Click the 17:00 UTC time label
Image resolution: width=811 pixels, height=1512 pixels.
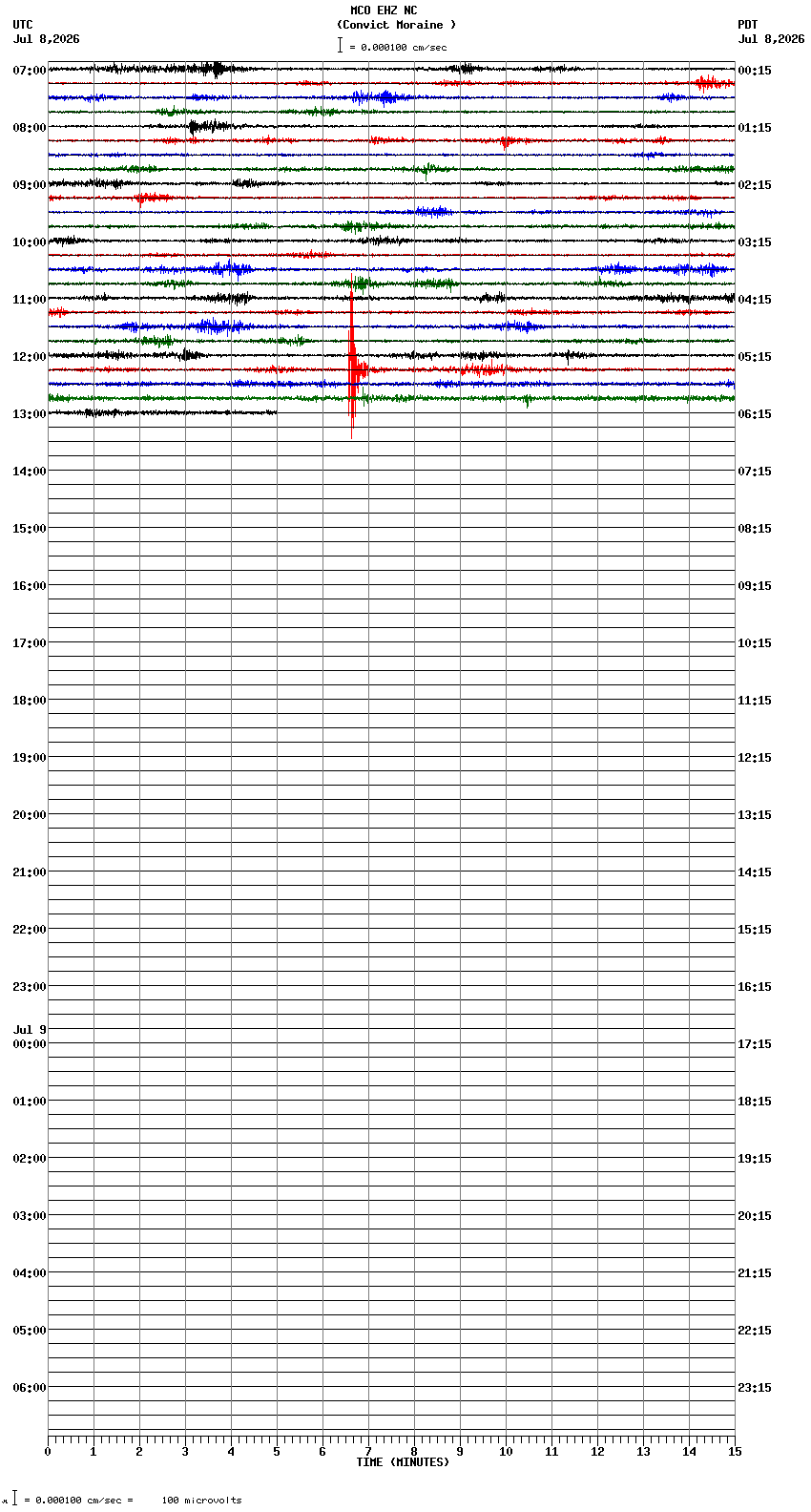pyautogui.click(x=29, y=643)
